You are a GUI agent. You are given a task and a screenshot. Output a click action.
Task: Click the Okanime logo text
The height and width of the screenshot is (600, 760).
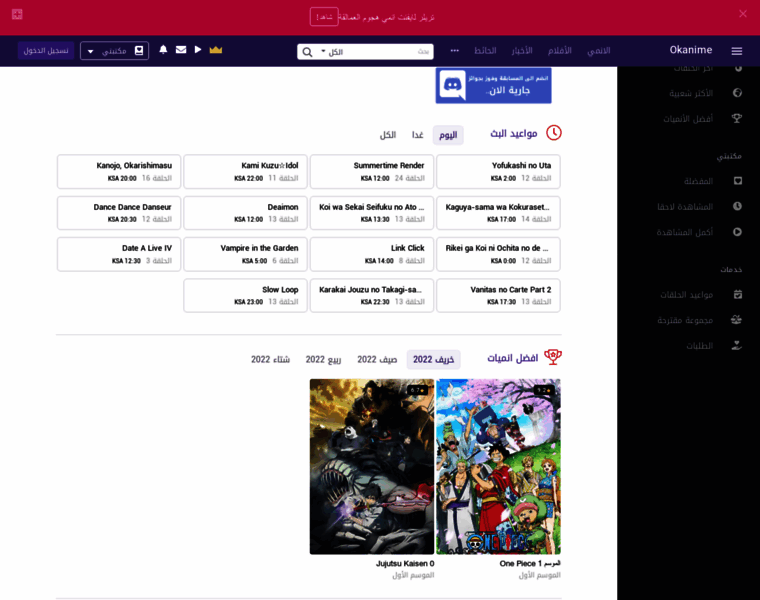[x=691, y=50]
